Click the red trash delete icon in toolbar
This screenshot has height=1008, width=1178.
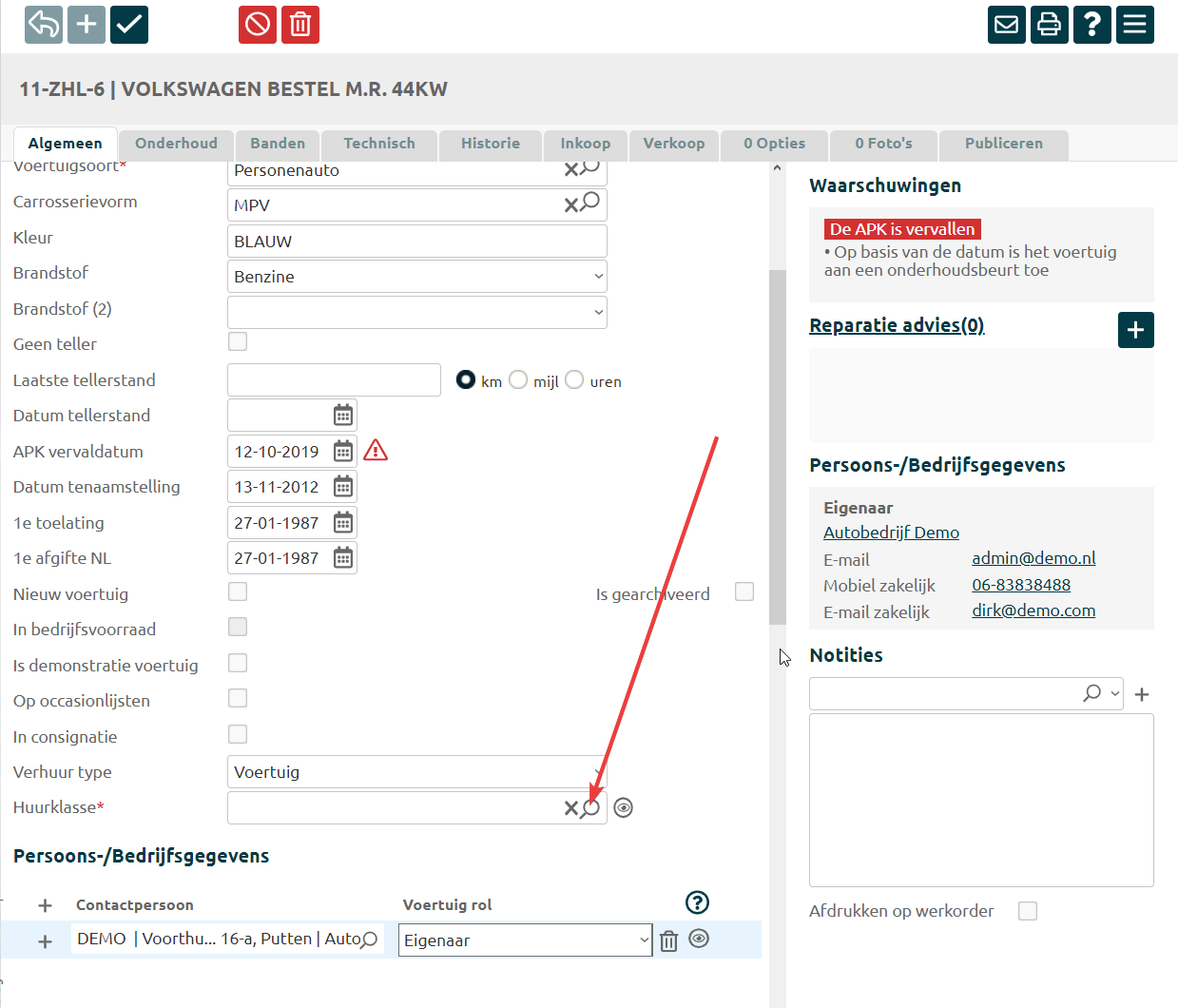click(300, 25)
